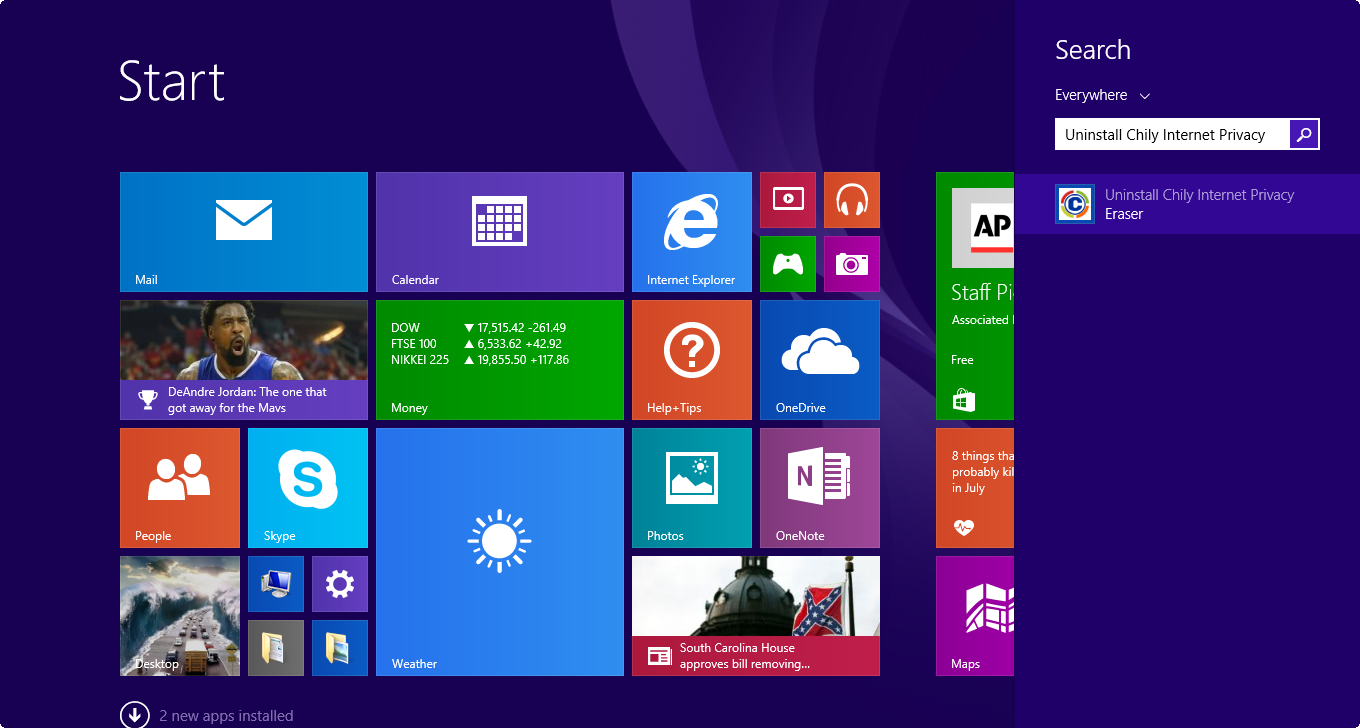
Task: Open This PC computer tile
Action: [x=276, y=584]
